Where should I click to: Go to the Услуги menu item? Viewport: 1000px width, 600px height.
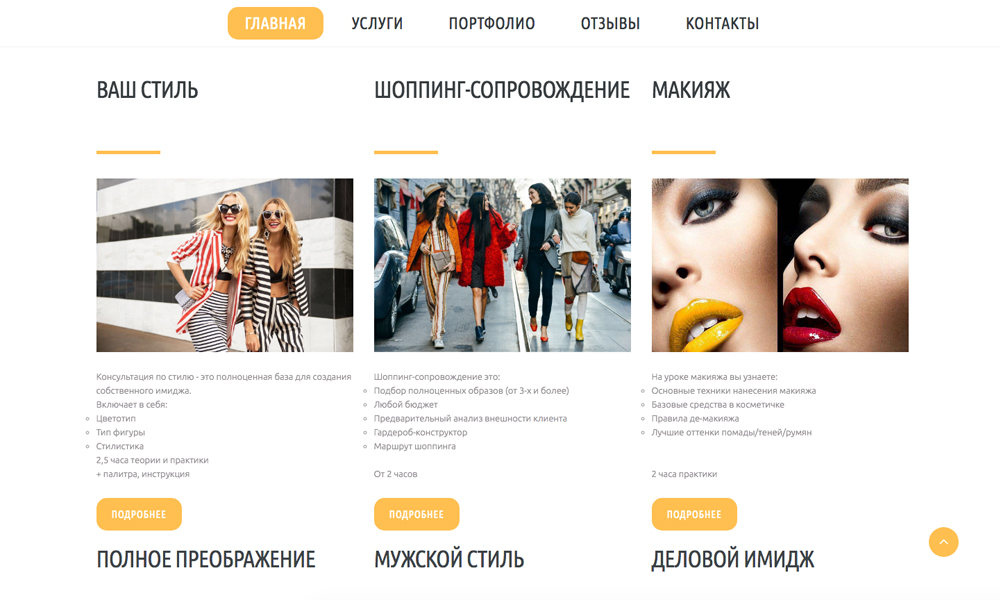pos(377,24)
